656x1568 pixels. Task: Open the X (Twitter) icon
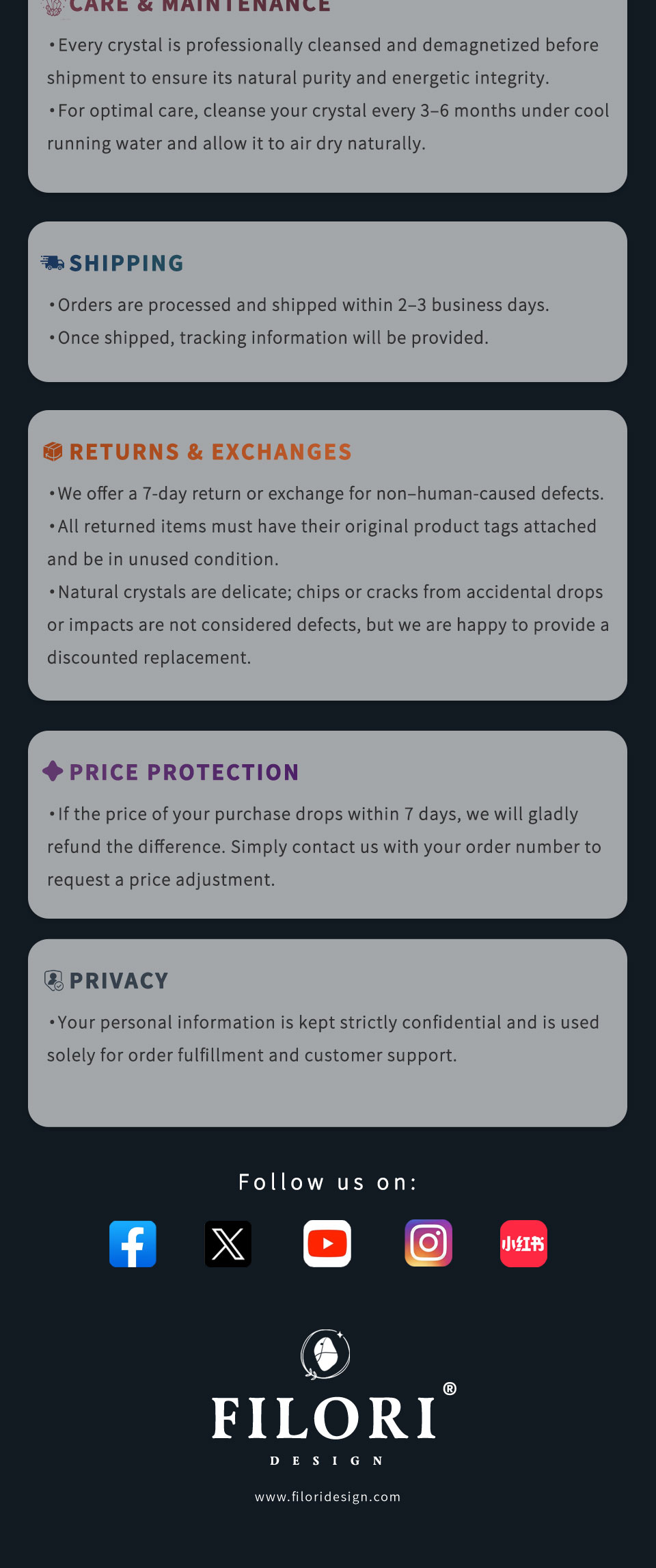pos(228,1243)
